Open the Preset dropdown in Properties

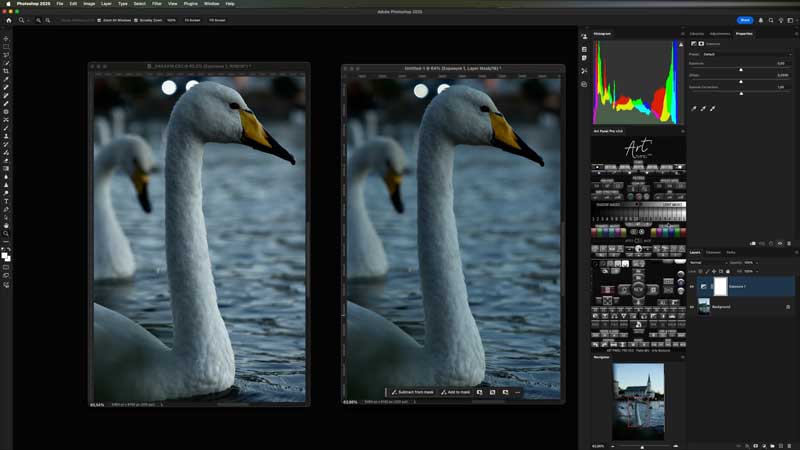click(x=740, y=54)
